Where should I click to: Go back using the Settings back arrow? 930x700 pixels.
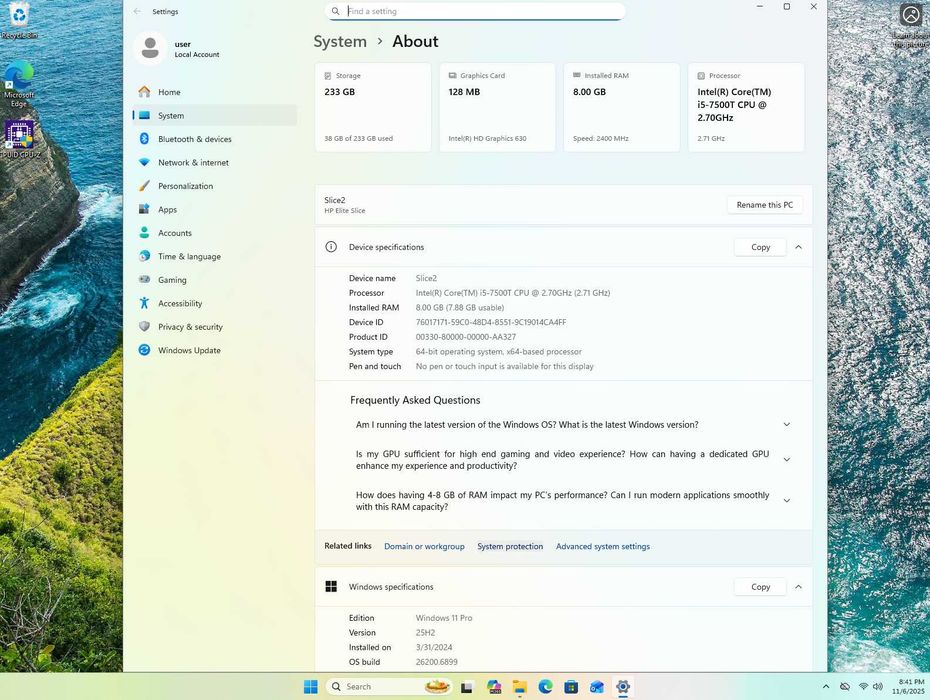[x=138, y=11]
